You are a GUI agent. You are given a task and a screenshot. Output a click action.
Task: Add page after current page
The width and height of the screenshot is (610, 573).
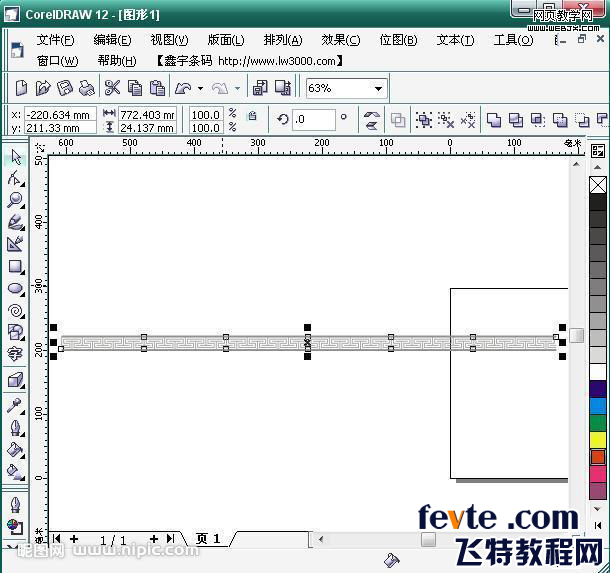pyautogui.click(x=154, y=539)
